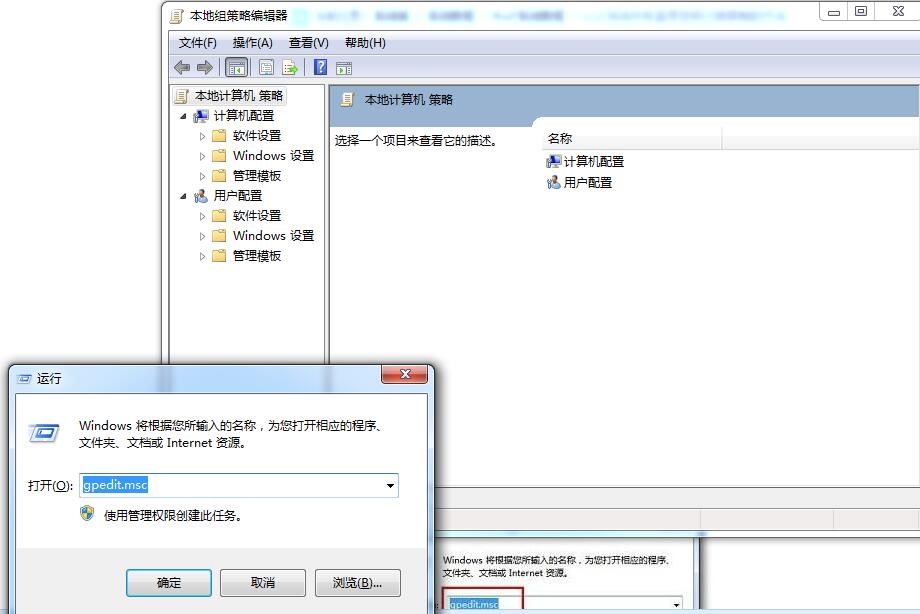Toggle the show/hide console tree icon

[x=236, y=68]
